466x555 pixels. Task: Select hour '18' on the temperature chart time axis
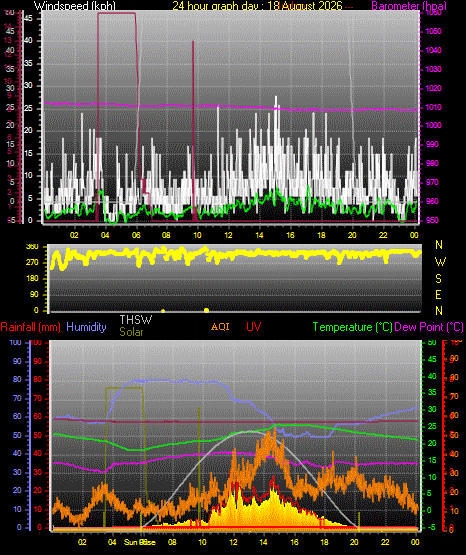pyautogui.click(x=324, y=542)
